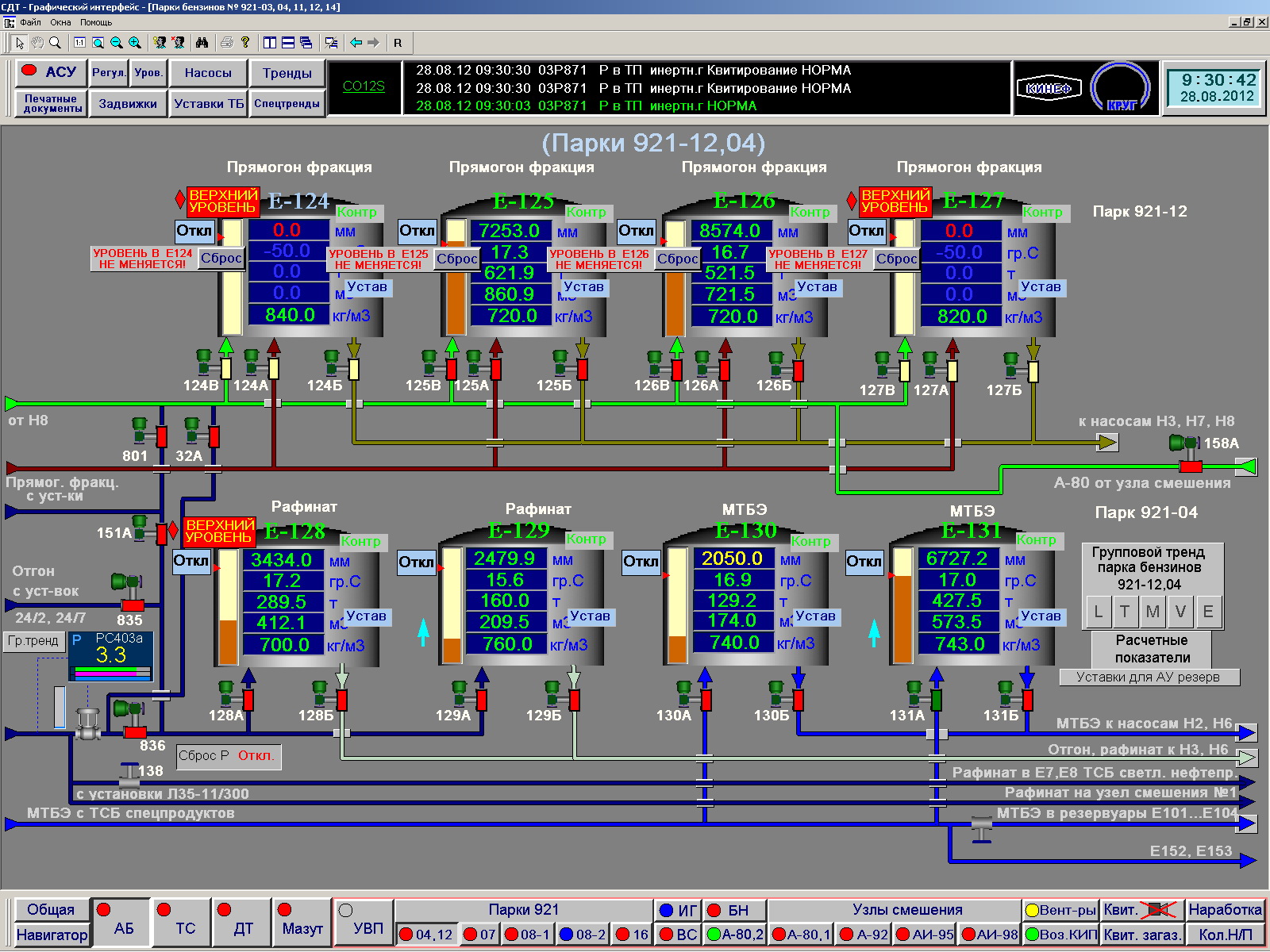
Task: Click level bar of tank Е-131
Action: (x=902, y=606)
